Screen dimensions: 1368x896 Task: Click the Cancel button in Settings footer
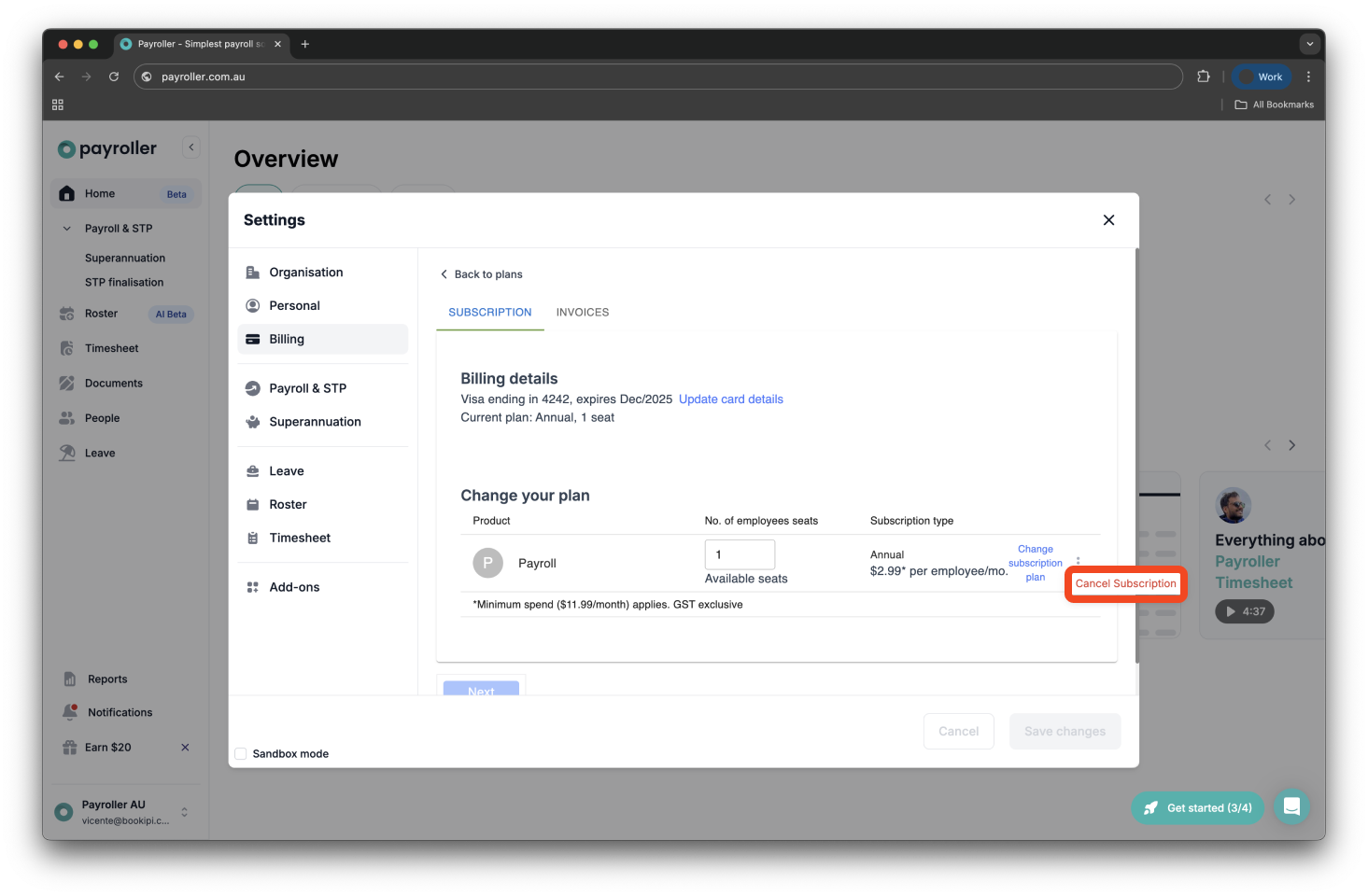959,732
